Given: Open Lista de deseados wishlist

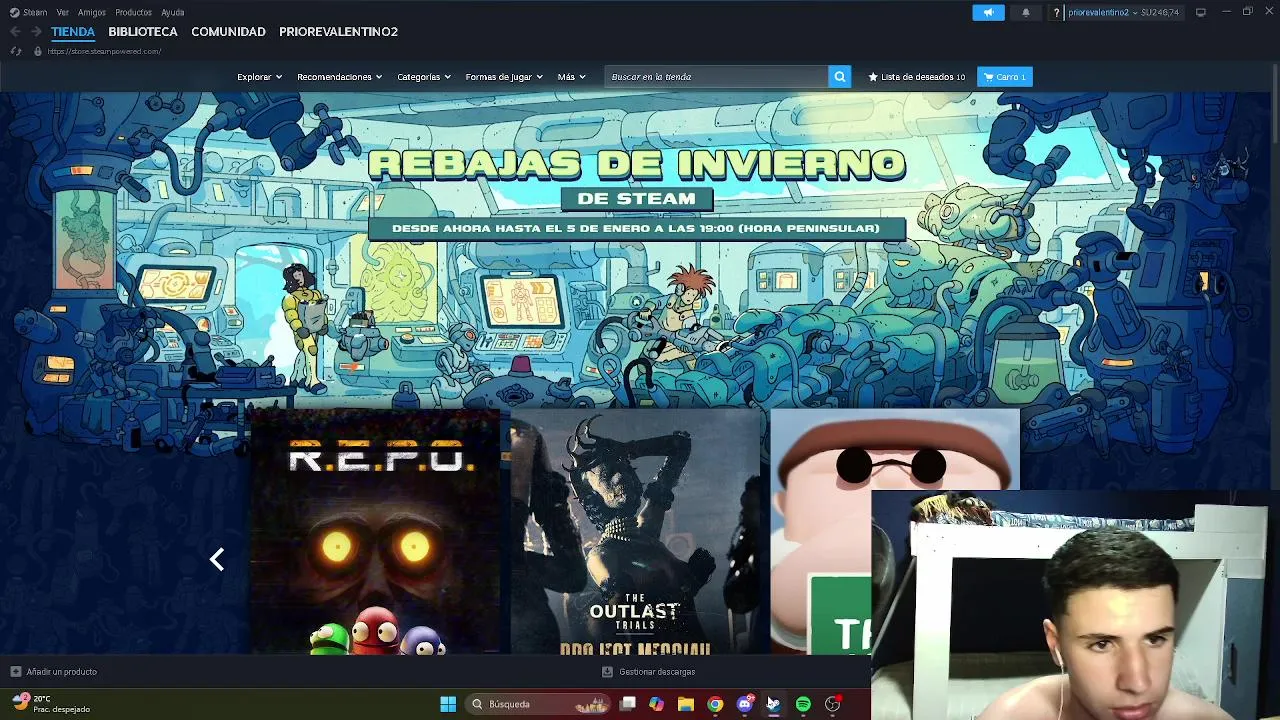Looking at the screenshot, I should tap(916, 77).
